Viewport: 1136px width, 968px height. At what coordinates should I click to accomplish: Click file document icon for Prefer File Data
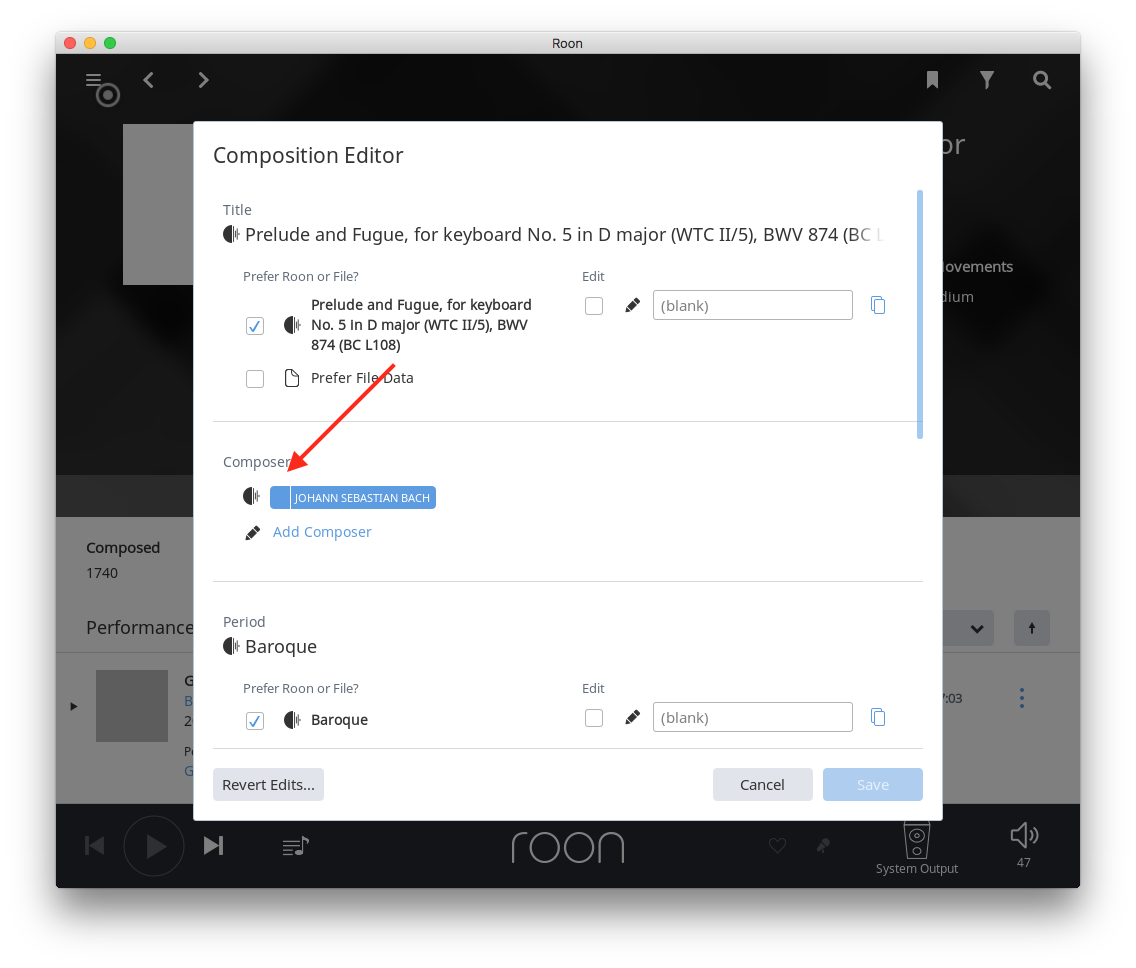(292, 378)
